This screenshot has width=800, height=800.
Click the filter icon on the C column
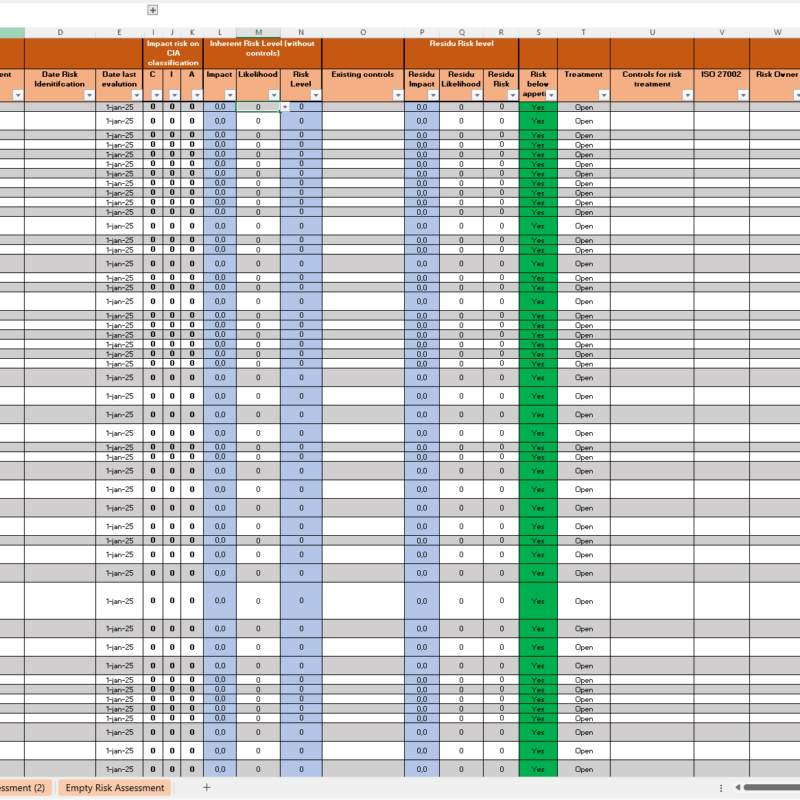click(x=155, y=96)
